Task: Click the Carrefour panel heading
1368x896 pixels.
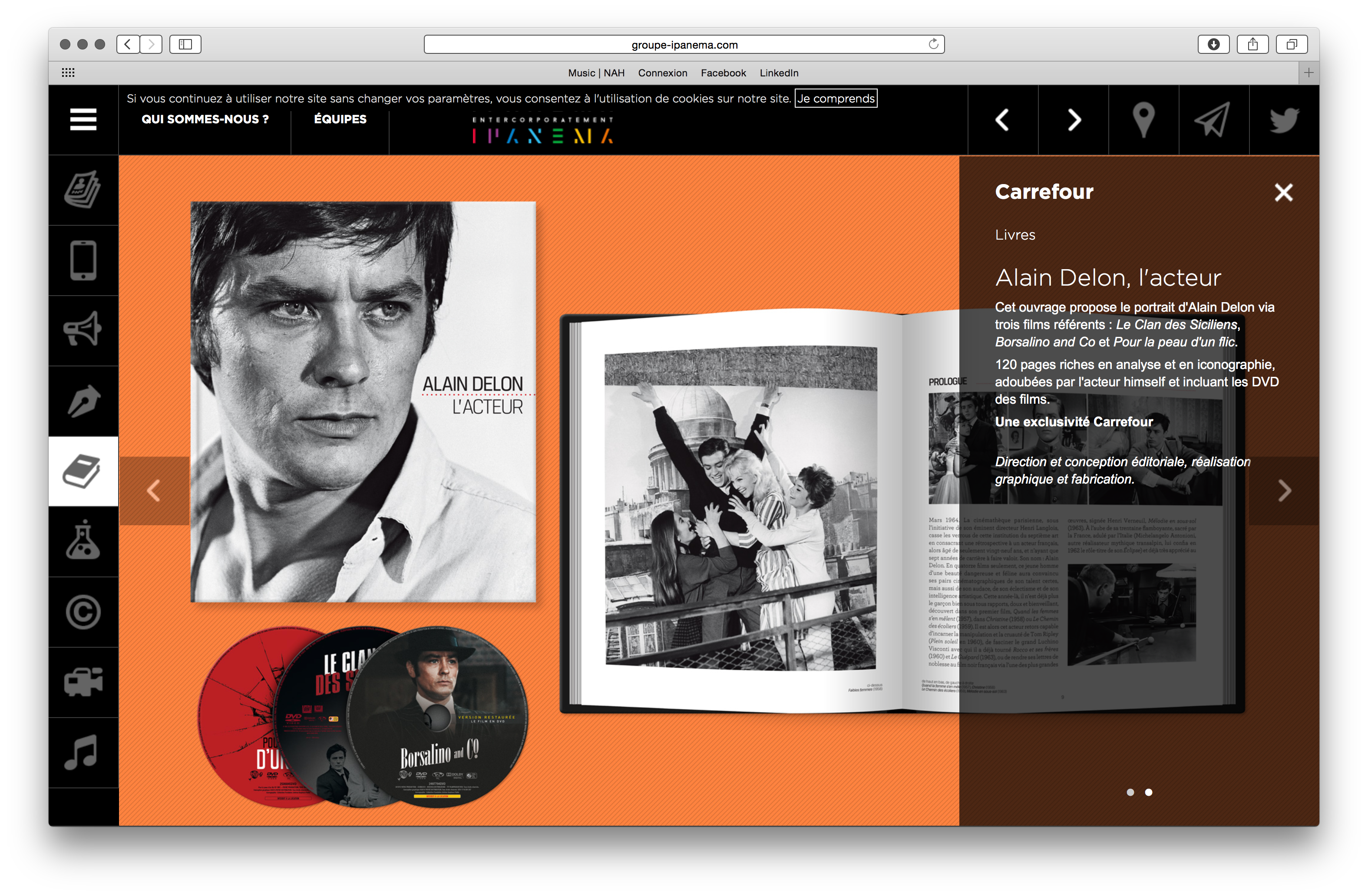Action: (1044, 192)
